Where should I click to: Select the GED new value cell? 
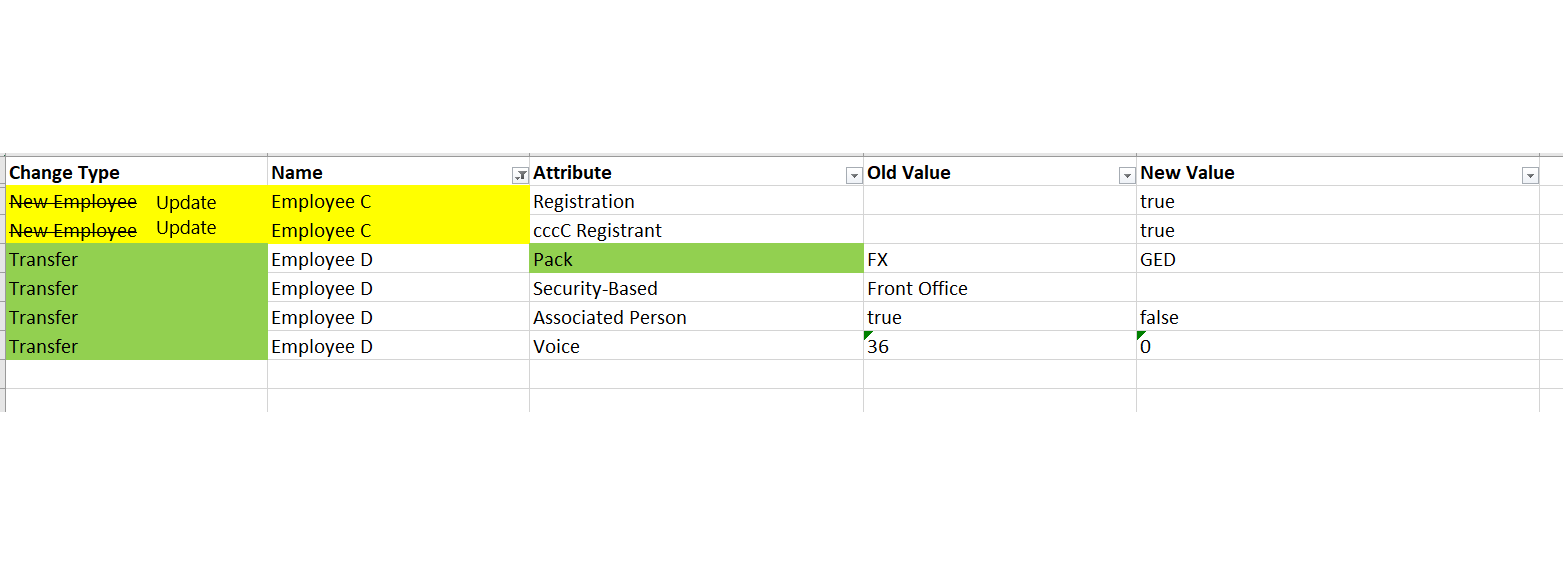[1336, 259]
